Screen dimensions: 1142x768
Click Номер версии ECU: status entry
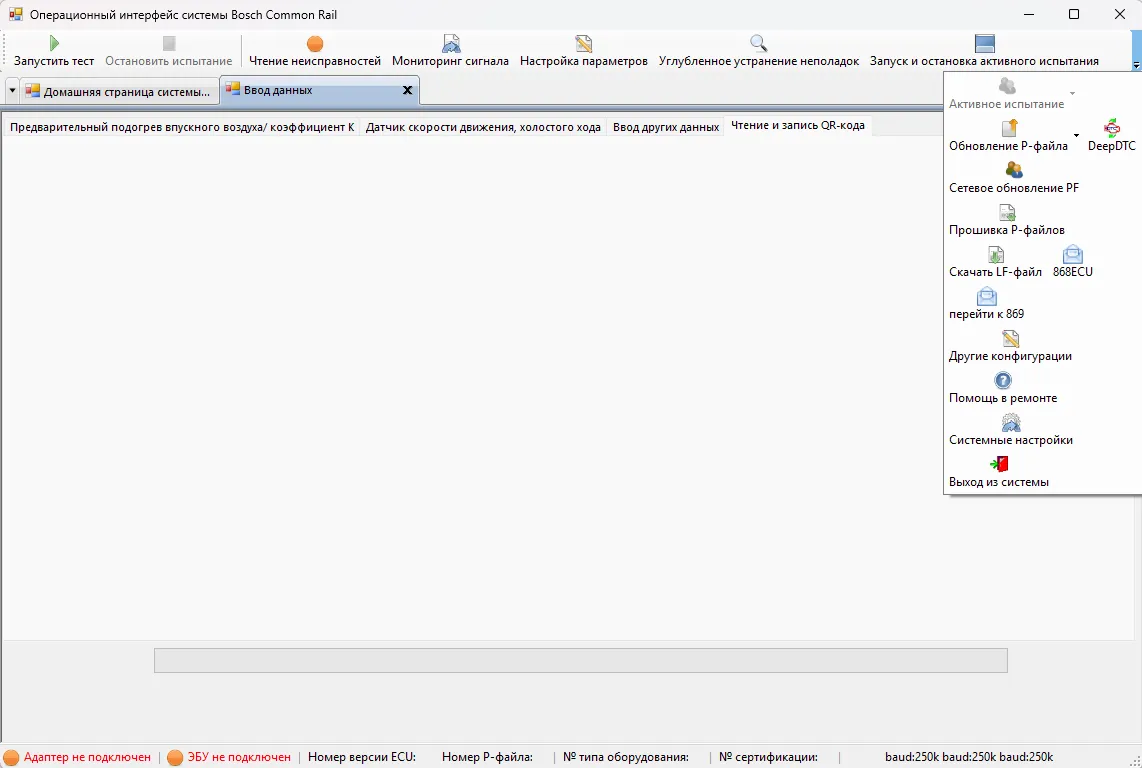[x=362, y=758]
